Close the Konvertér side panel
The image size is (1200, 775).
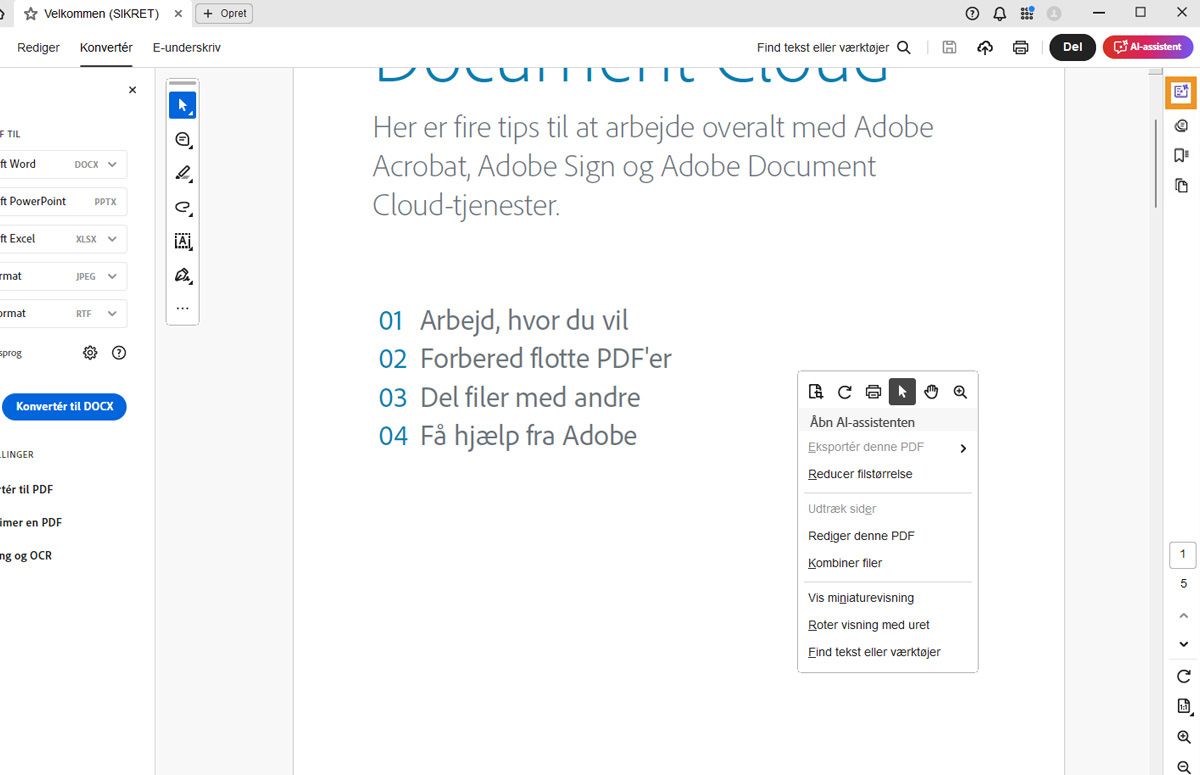pos(132,90)
